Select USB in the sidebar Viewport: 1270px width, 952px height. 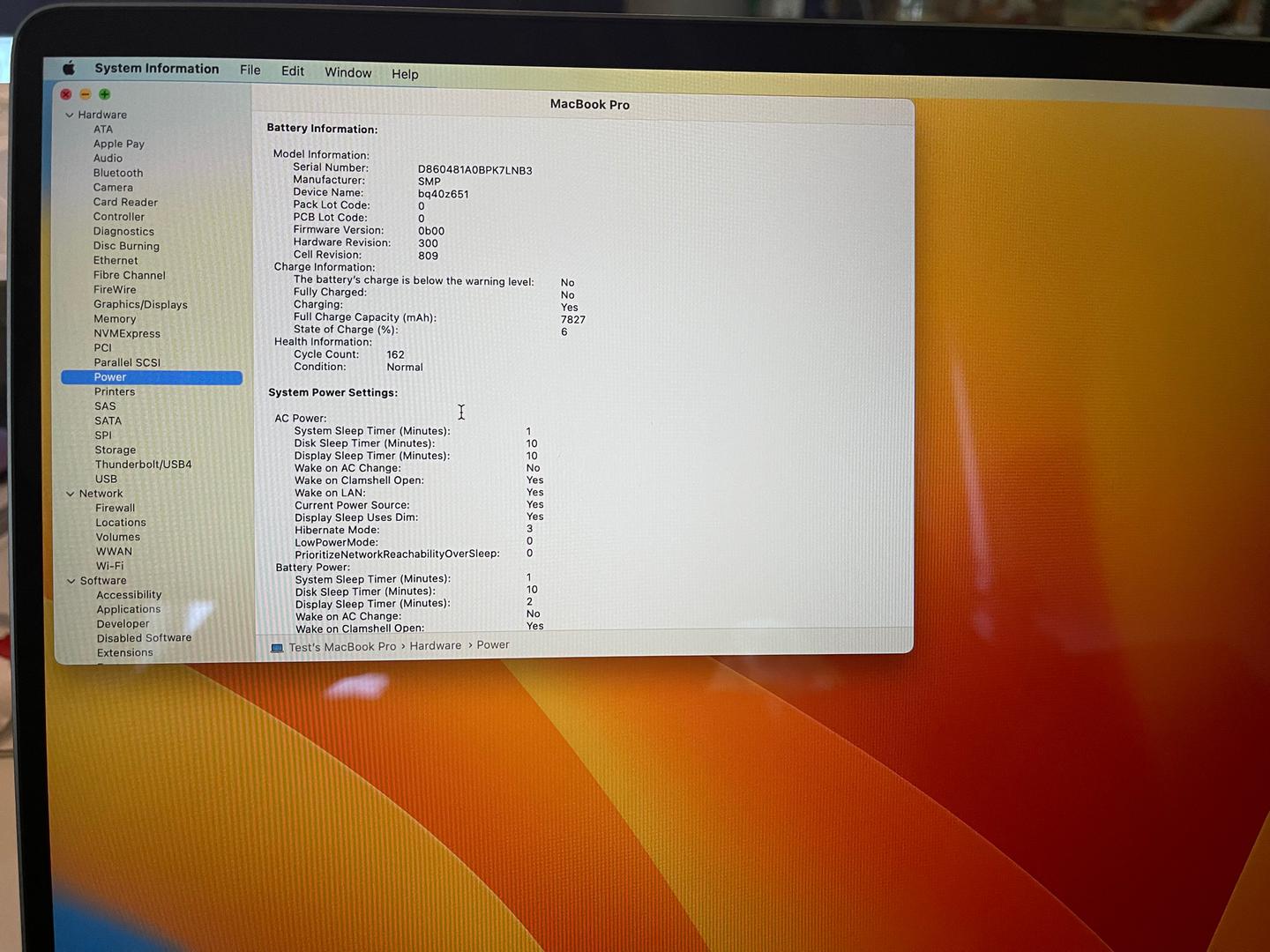(x=107, y=479)
